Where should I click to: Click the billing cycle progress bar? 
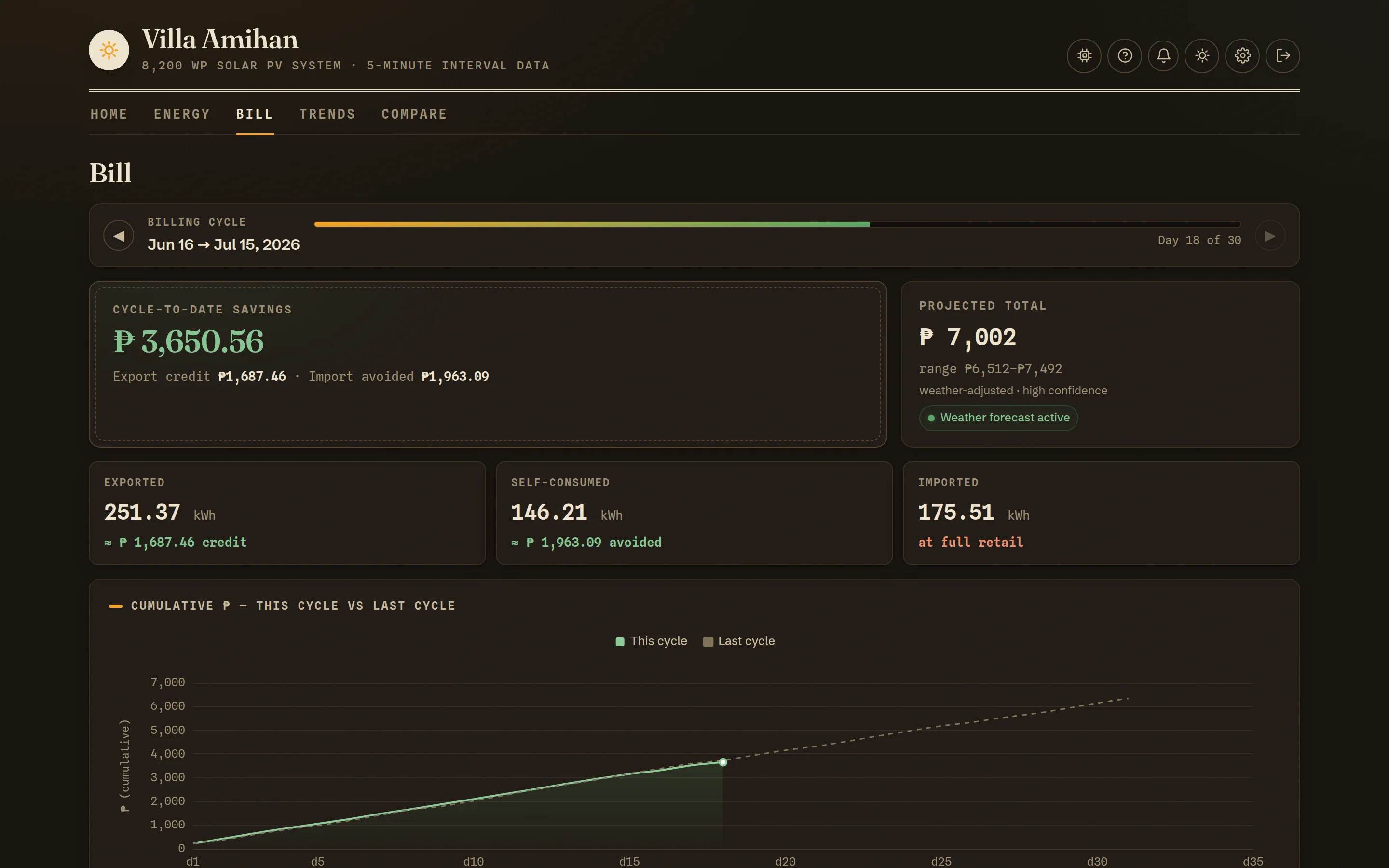pos(778,224)
